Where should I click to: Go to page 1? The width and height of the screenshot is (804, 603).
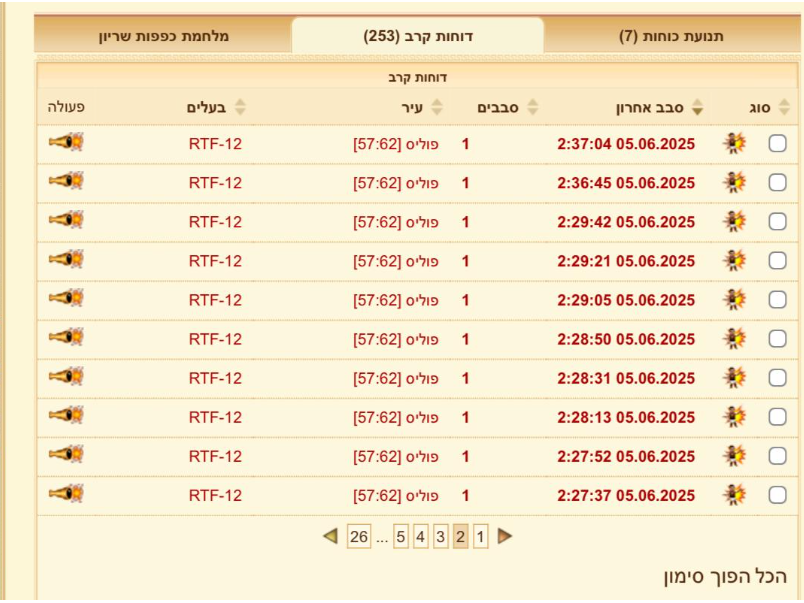pos(480,537)
